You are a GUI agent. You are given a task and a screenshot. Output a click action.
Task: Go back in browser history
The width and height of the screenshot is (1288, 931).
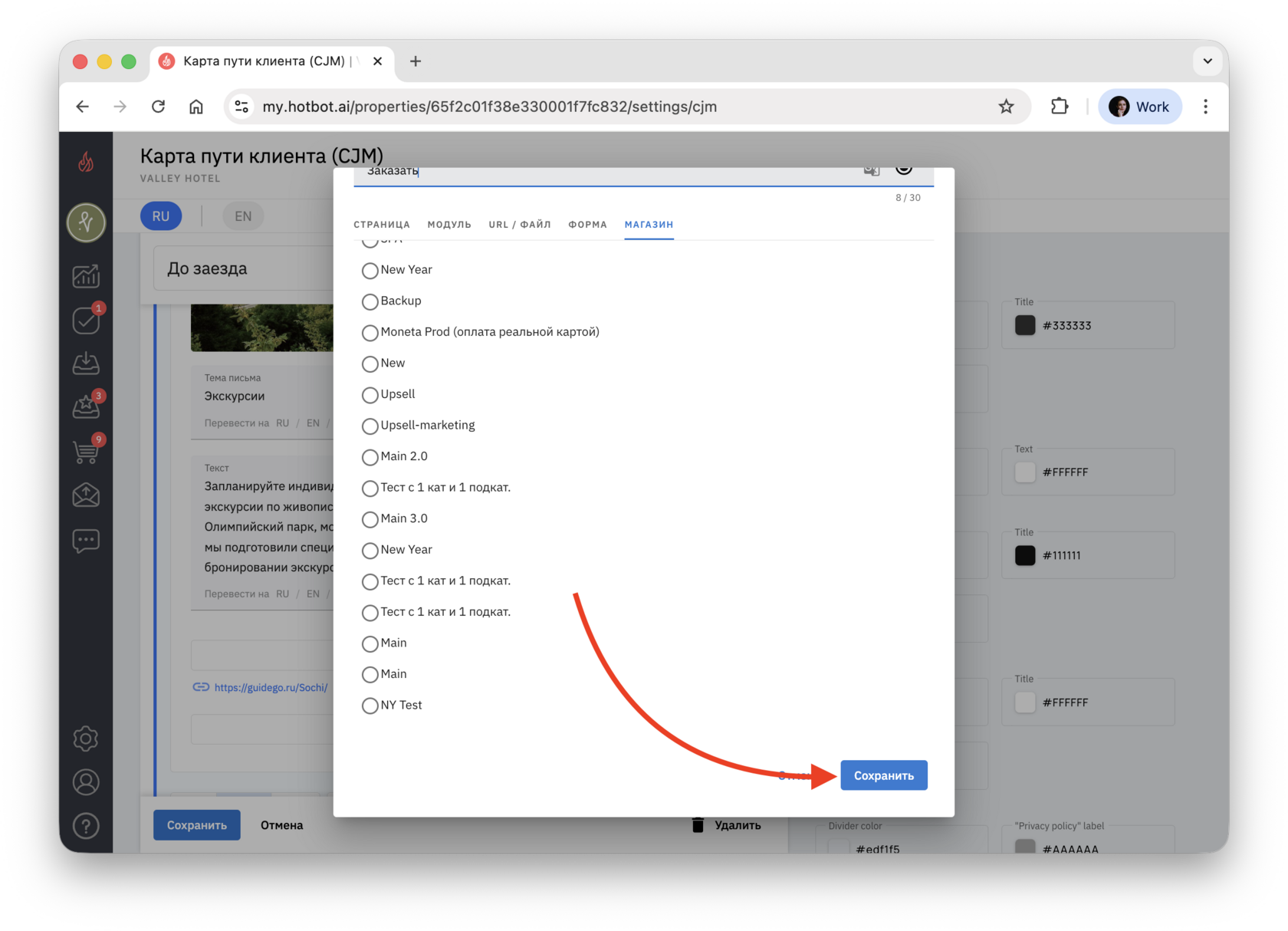pyautogui.click(x=83, y=107)
